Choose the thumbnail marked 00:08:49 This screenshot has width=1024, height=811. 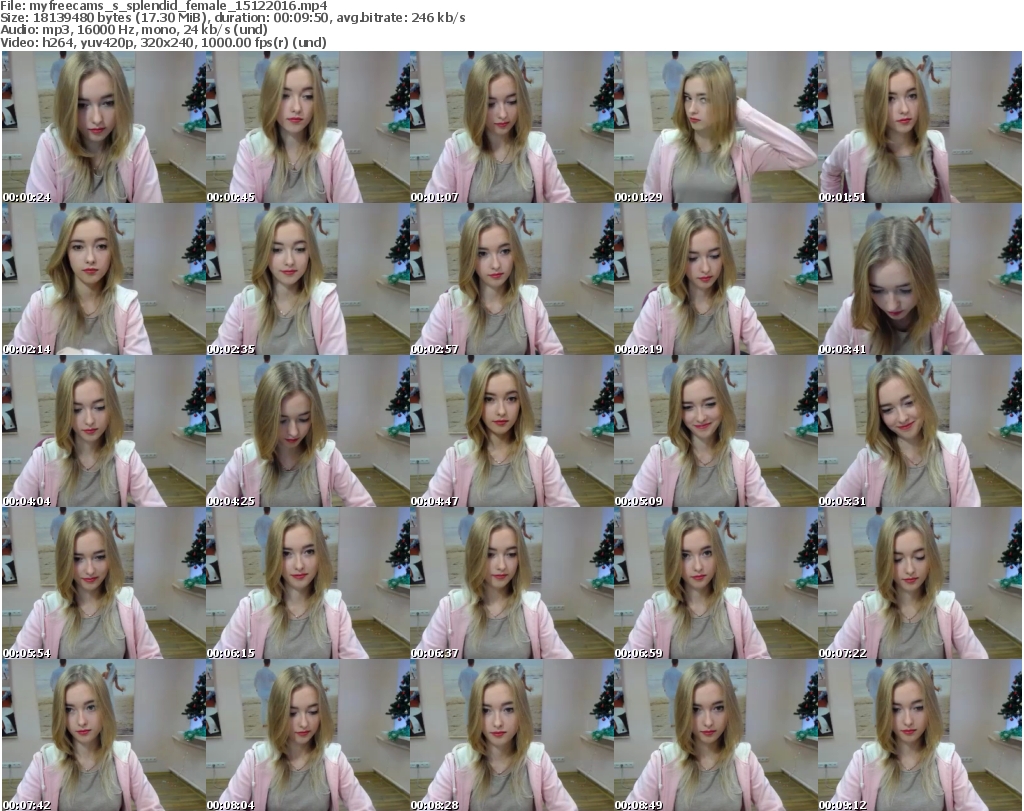click(x=715, y=735)
